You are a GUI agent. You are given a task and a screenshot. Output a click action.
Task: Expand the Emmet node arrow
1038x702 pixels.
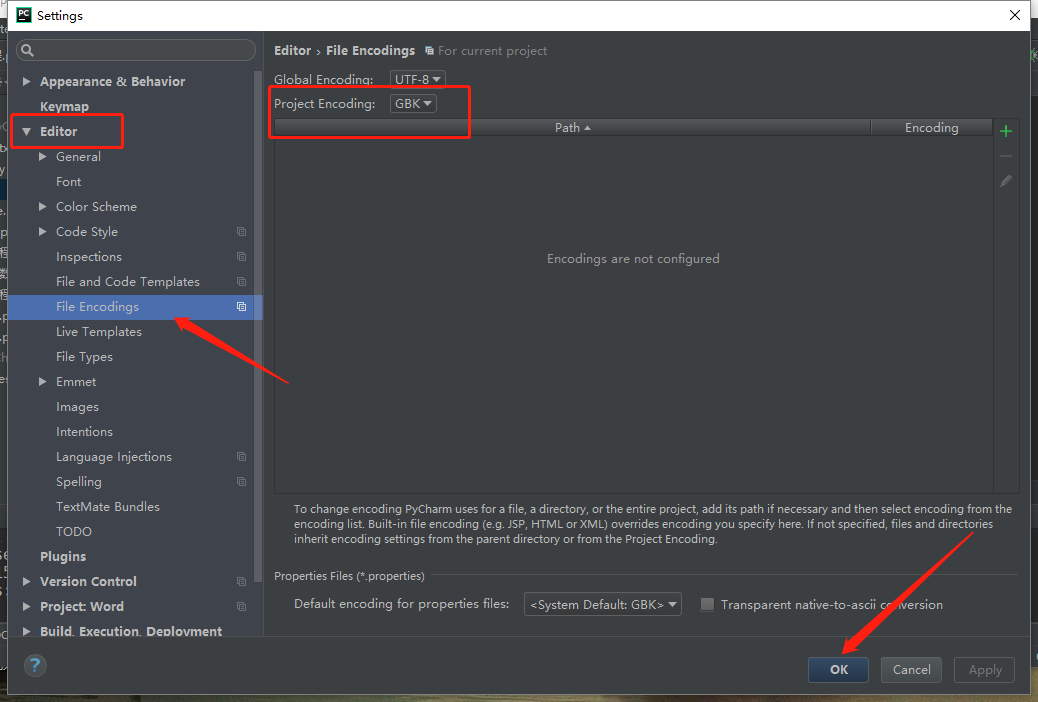(42, 381)
